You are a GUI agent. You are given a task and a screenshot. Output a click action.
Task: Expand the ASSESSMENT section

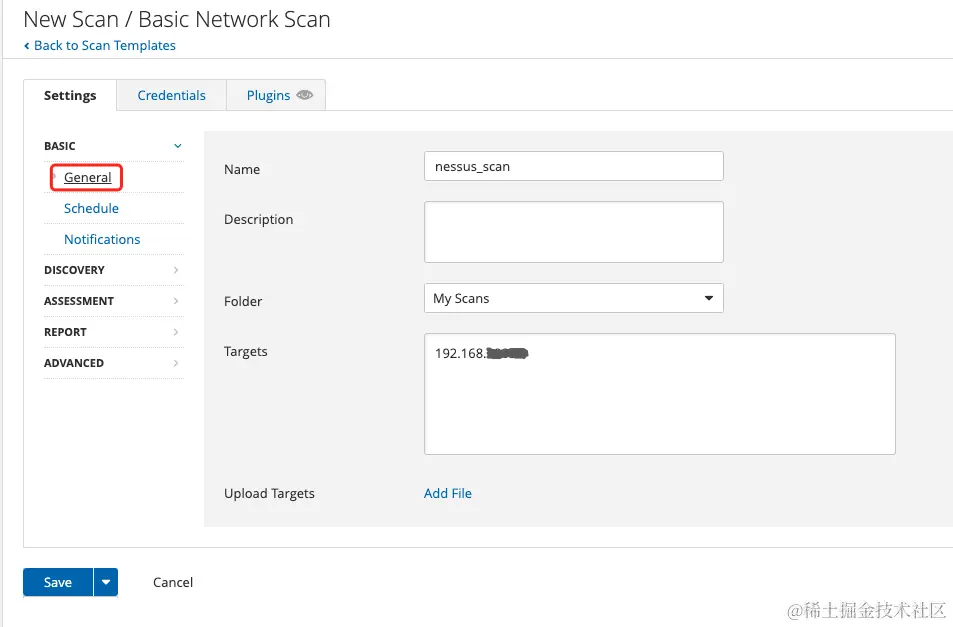pyautogui.click(x=114, y=301)
